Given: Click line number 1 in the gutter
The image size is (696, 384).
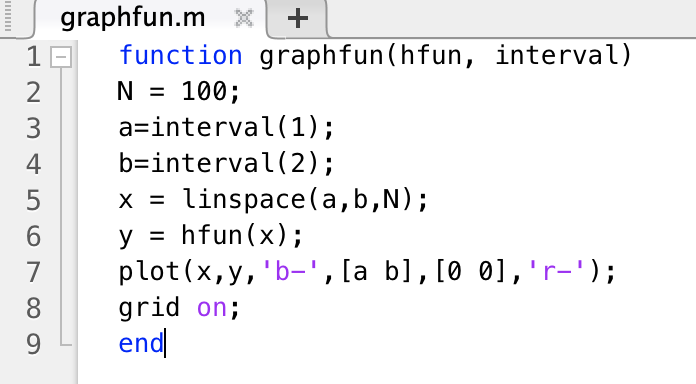Looking at the screenshot, I should tap(33, 57).
